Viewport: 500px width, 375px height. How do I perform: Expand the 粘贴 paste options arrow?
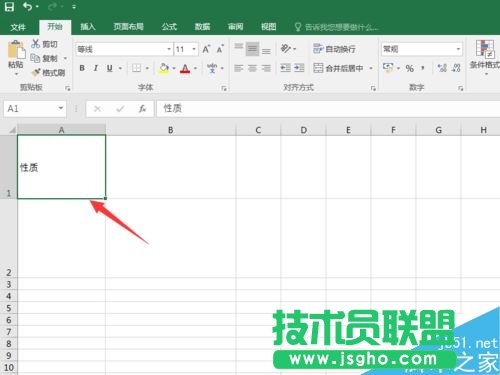16,74
